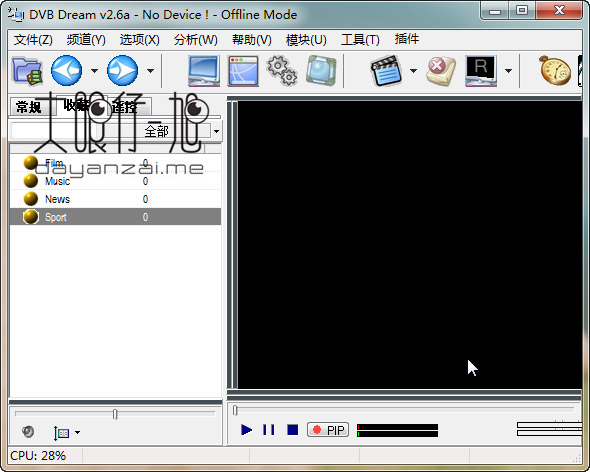590x472 pixels.
Task: Open the 帮助(V) menu
Action: (x=252, y=39)
